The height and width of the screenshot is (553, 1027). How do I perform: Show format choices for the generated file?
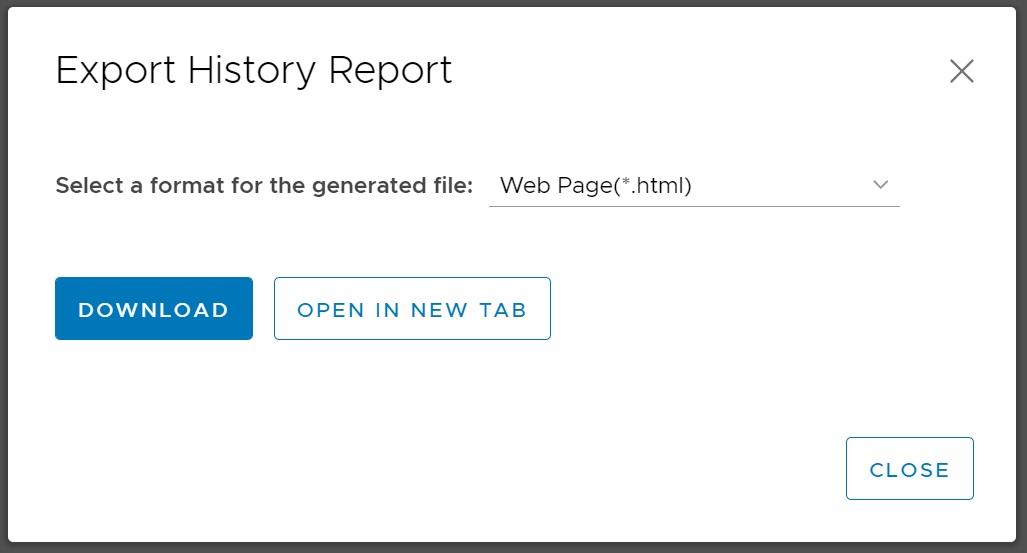tap(694, 186)
